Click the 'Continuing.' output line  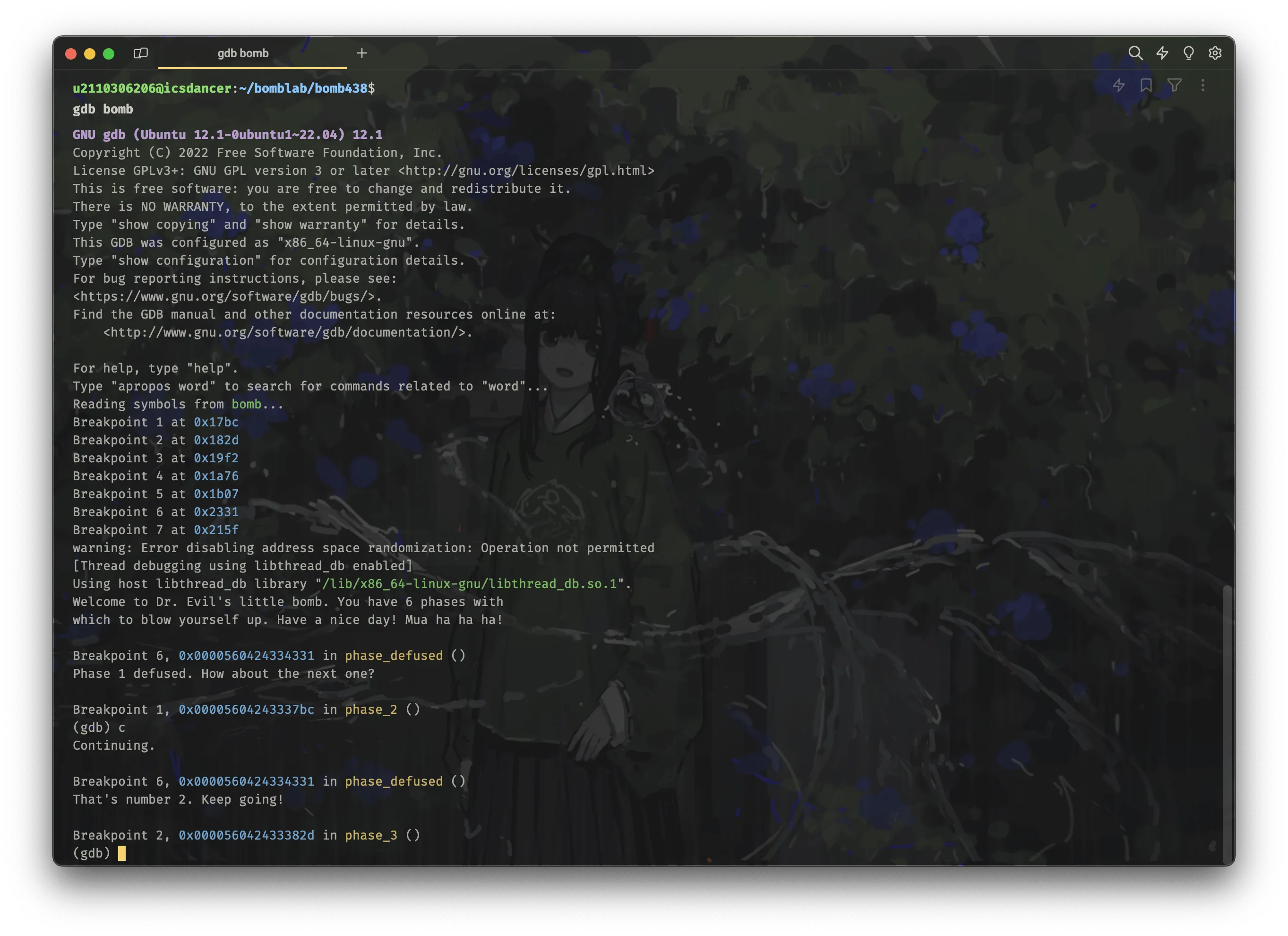point(113,745)
